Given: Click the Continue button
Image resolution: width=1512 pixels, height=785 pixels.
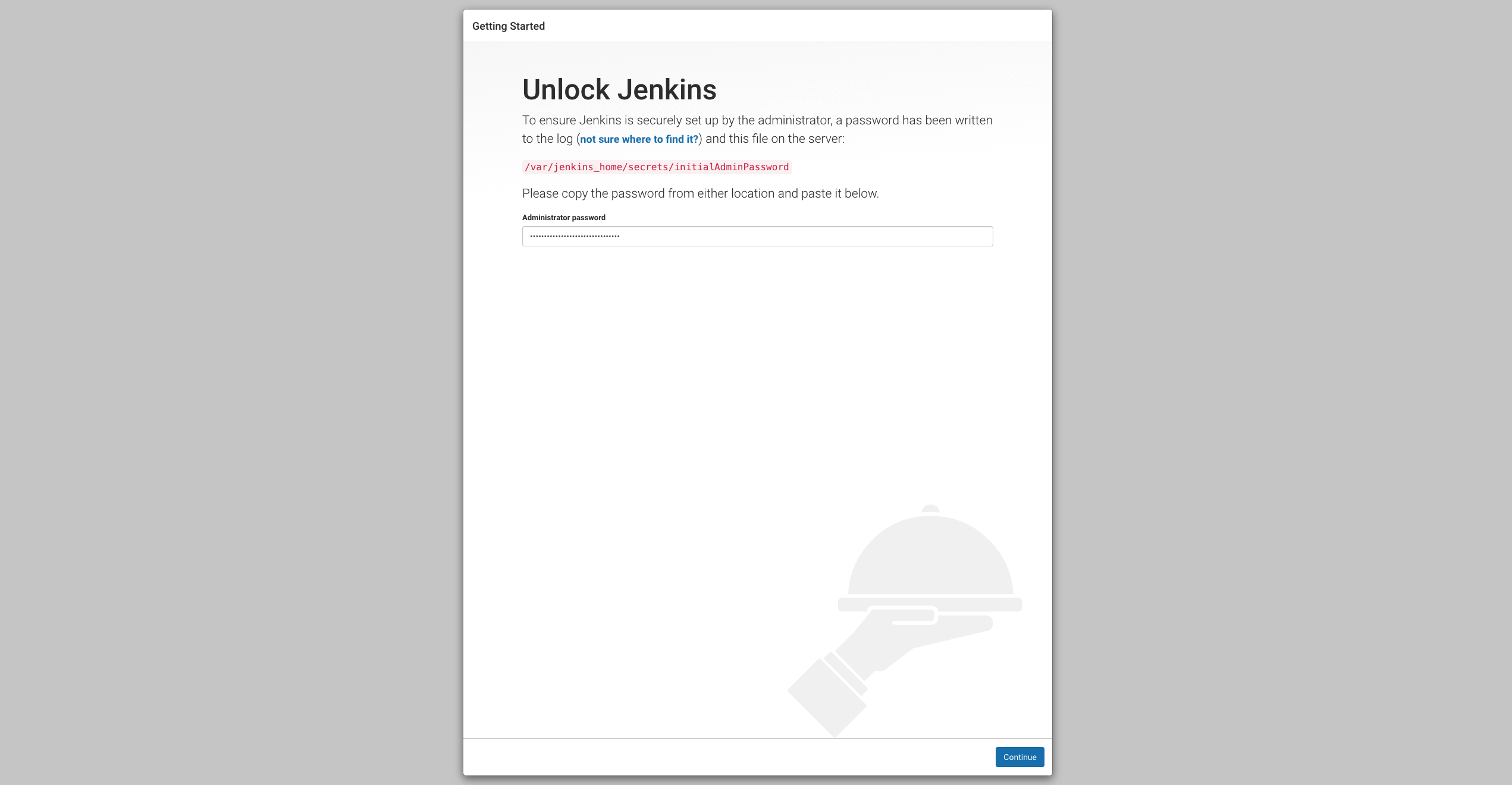Looking at the screenshot, I should tap(1019, 757).
